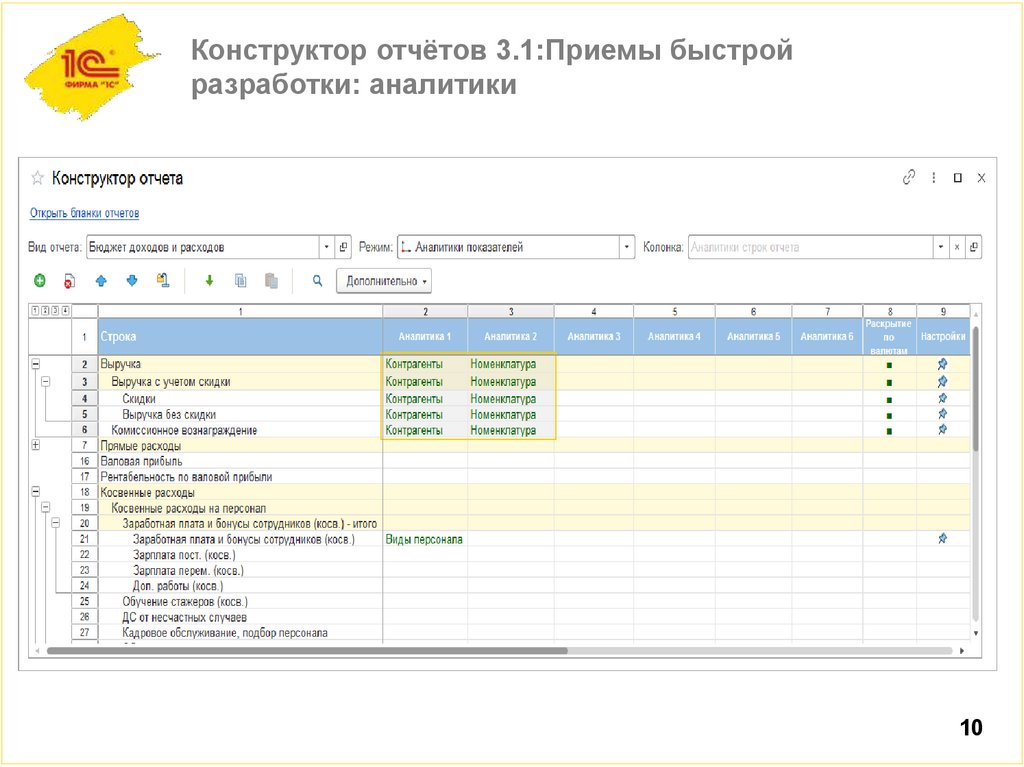Open the Режим dropdown list
The image size is (1024, 767).
(626, 246)
